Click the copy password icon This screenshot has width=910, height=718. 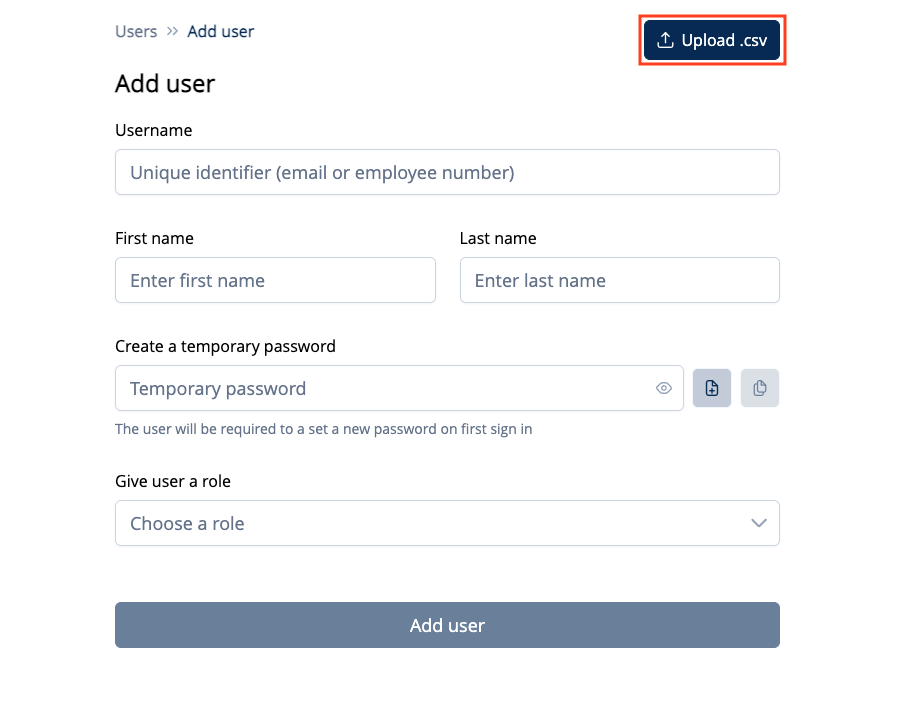pyautogui.click(x=760, y=388)
